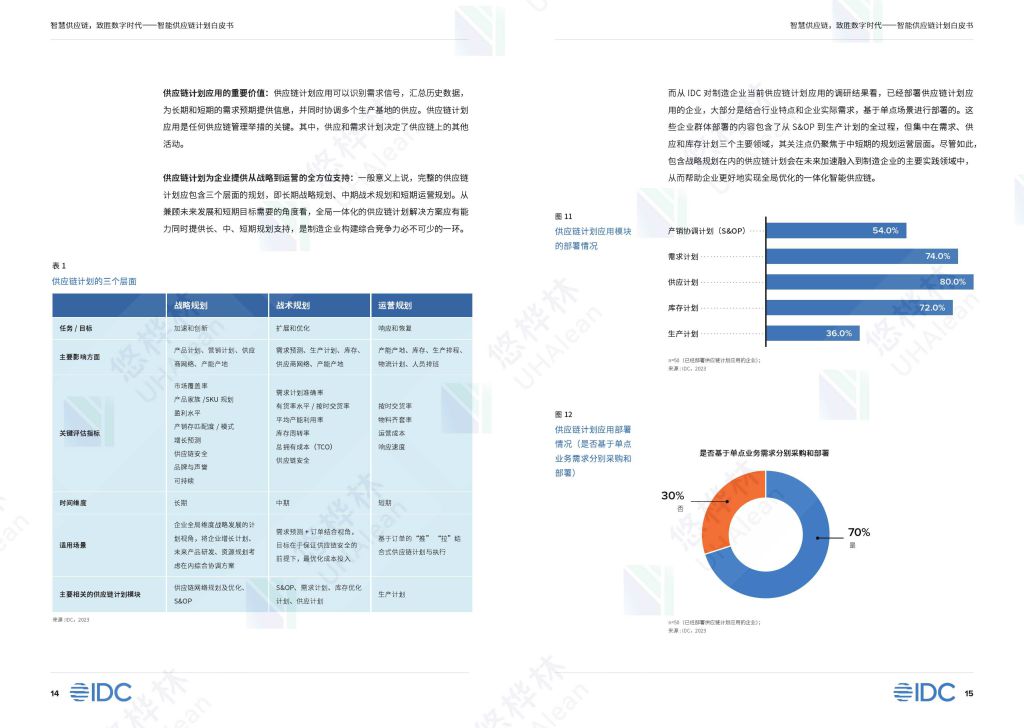
Task: Click 运营成本 in the operations column
Action: point(391,434)
